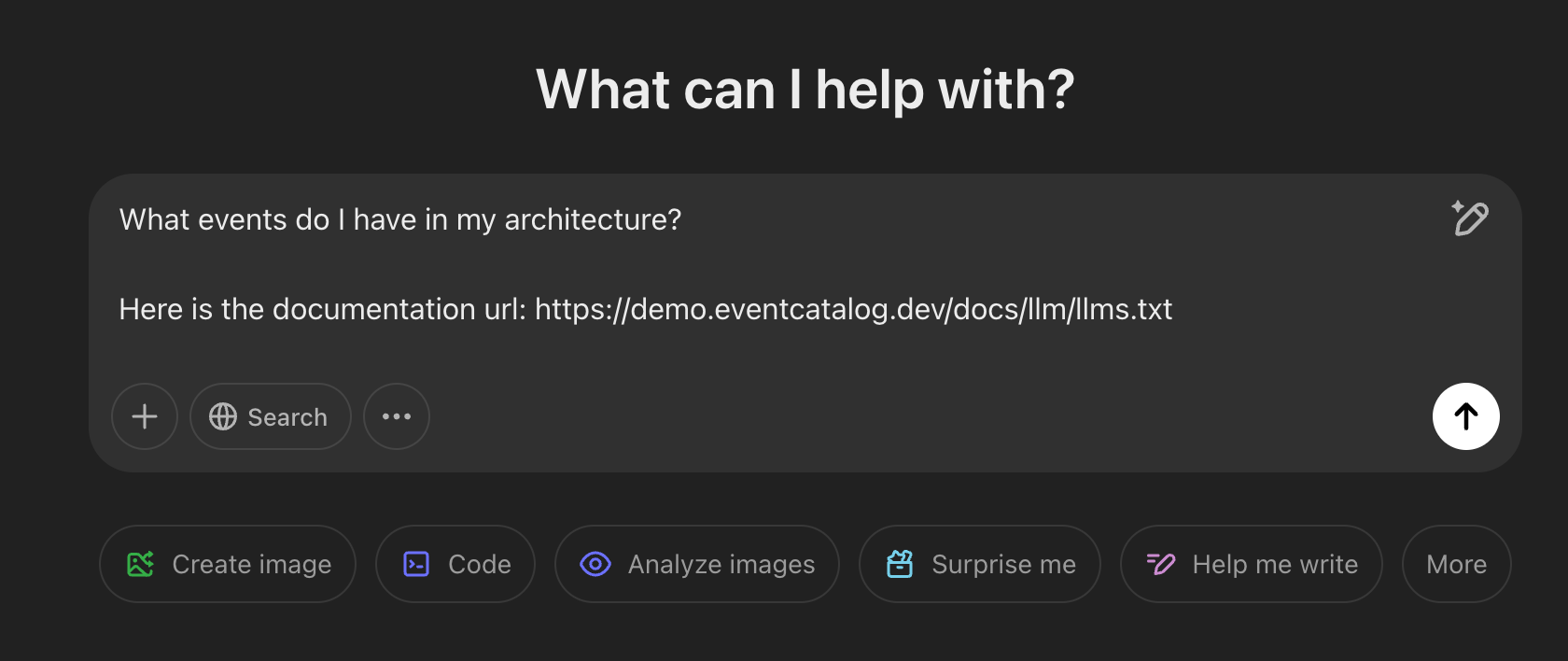Click the "What can I help with?" heading
The image size is (1568, 661).
coord(805,90)
